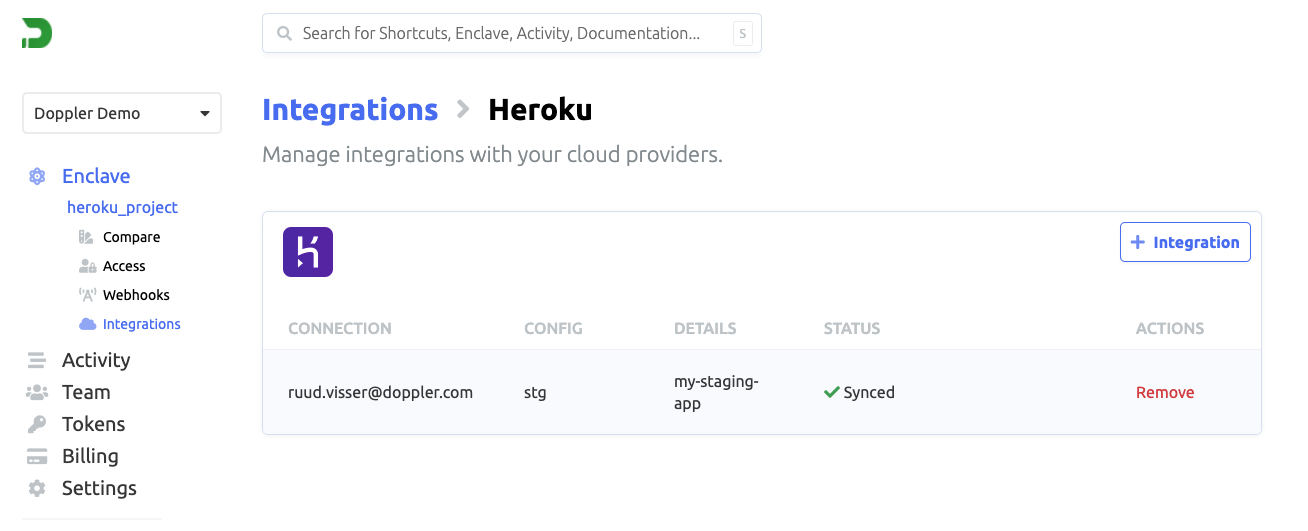This screenshot has width=1308, height=531.
Task: Click the CONFIG column header
Action: [x=553, y=328]
